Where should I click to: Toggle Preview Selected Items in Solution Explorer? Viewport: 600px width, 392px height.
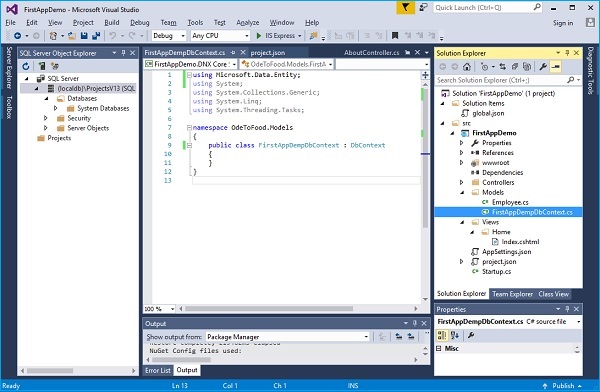click(x=555, y=67)
